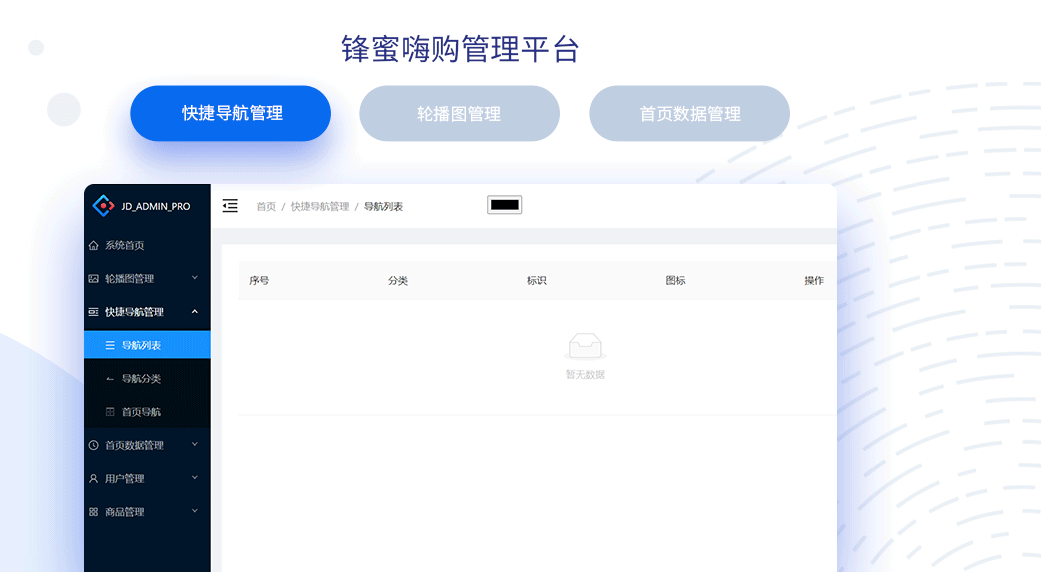Open 首页 breadcrumb link
This screenshot has height=572, width=1041.
(266, 207)
